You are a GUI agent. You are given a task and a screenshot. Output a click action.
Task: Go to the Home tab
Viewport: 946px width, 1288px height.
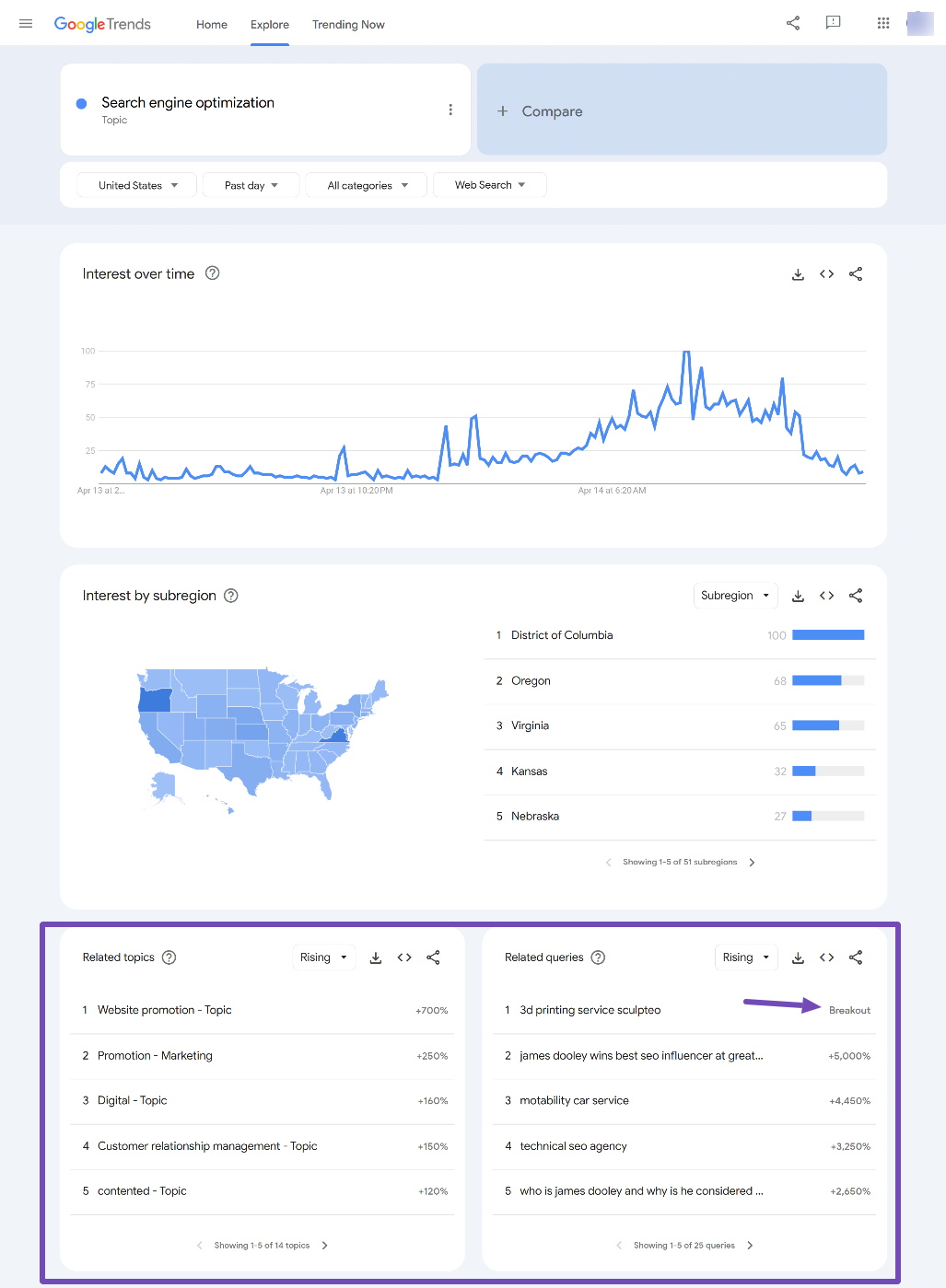(x=211, y=25)
